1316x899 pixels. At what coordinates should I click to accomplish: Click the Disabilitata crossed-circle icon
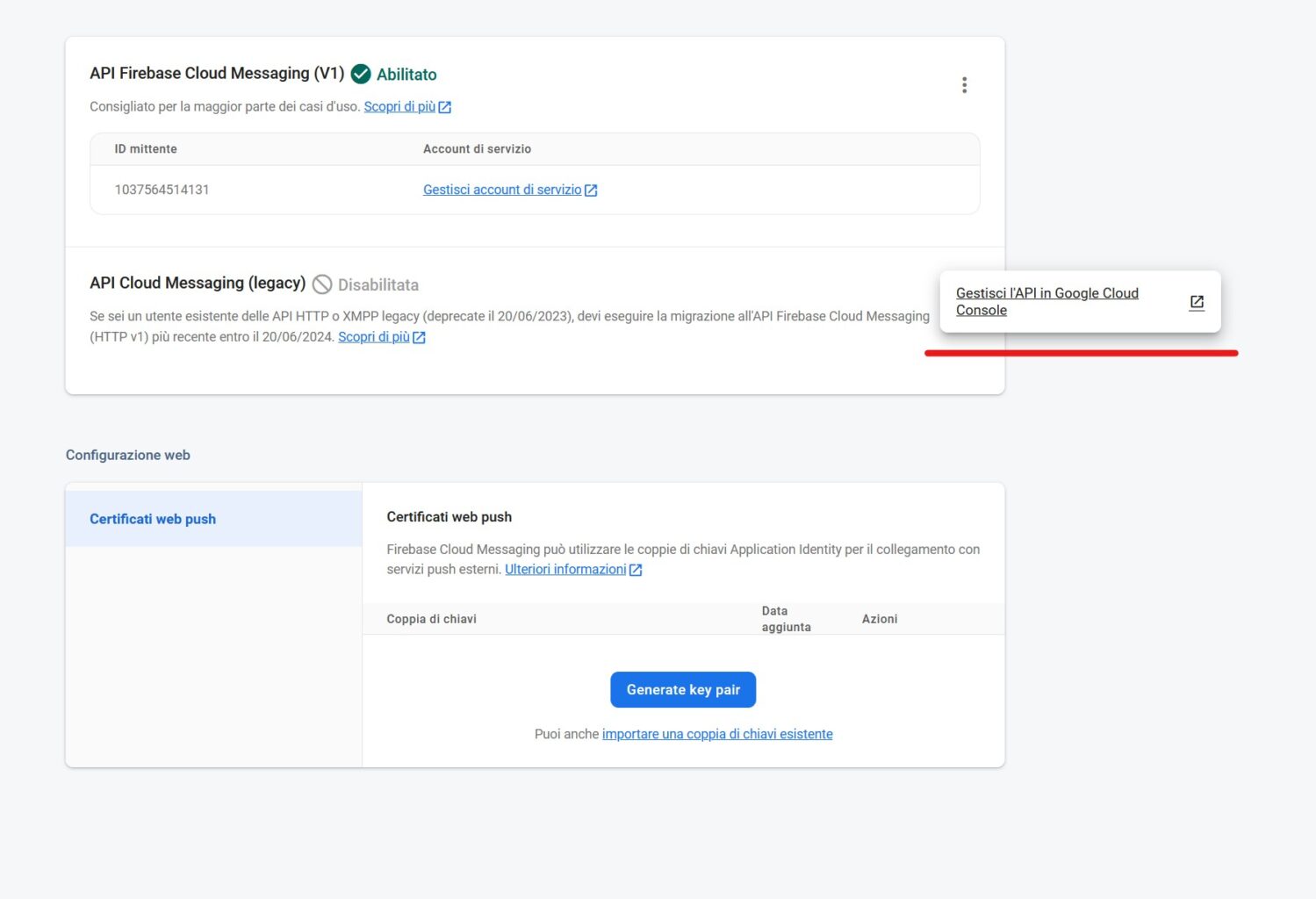(322, 284)
